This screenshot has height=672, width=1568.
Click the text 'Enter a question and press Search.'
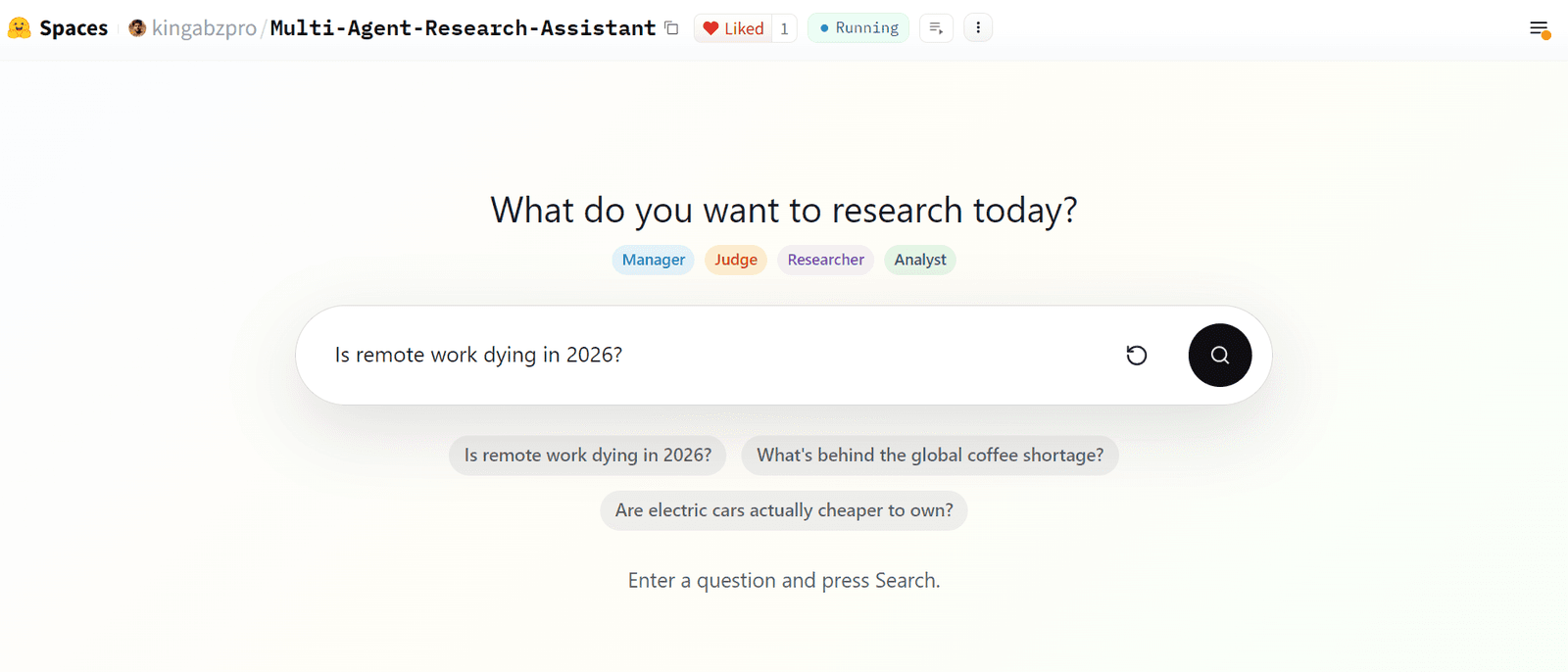784,581
